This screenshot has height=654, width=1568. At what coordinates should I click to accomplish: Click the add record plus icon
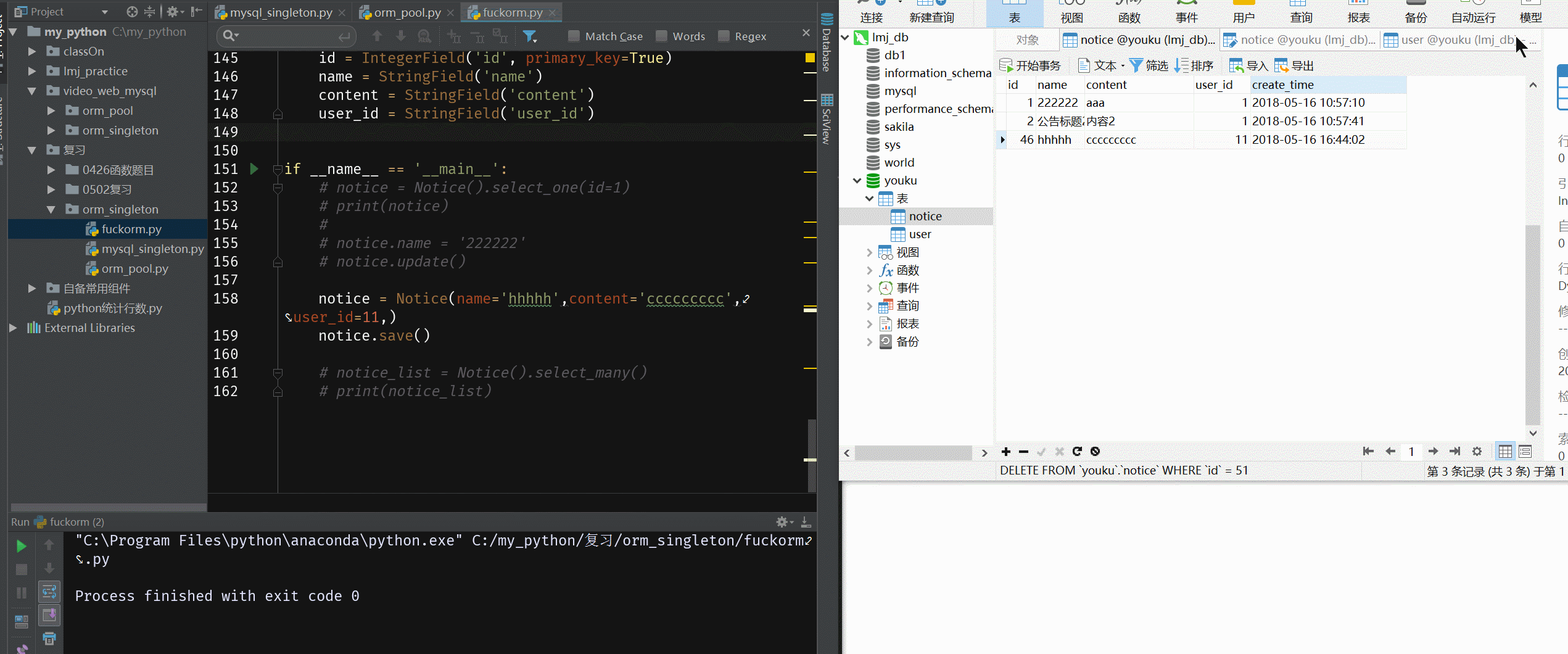coord(1006,452)
